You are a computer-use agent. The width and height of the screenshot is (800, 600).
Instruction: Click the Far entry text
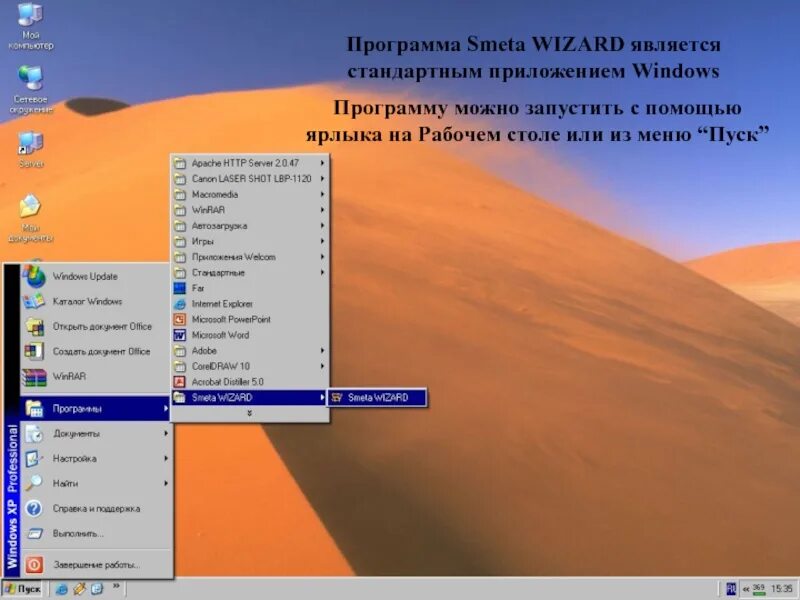pyautogui.click(x=198, y=288)
